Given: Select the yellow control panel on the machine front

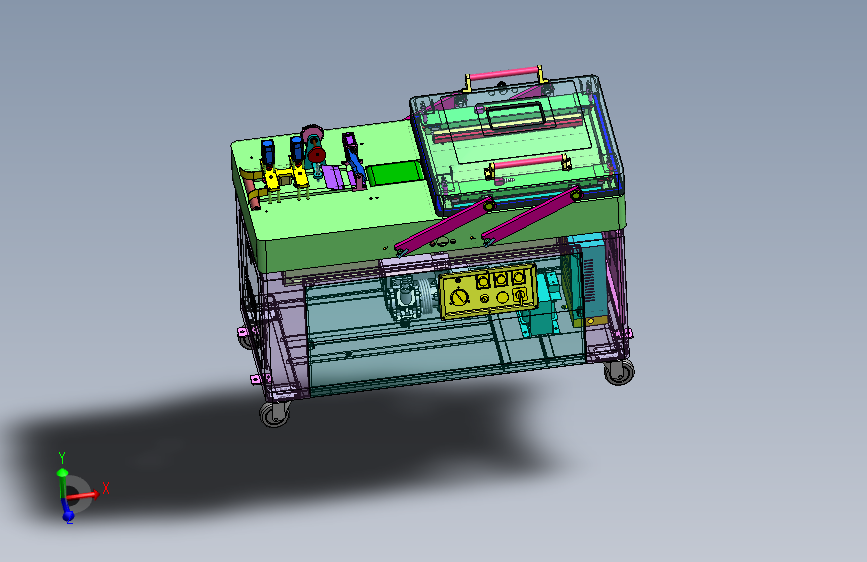Looking at the screenshot, I should pyautogui.click(x=489, y=291).
